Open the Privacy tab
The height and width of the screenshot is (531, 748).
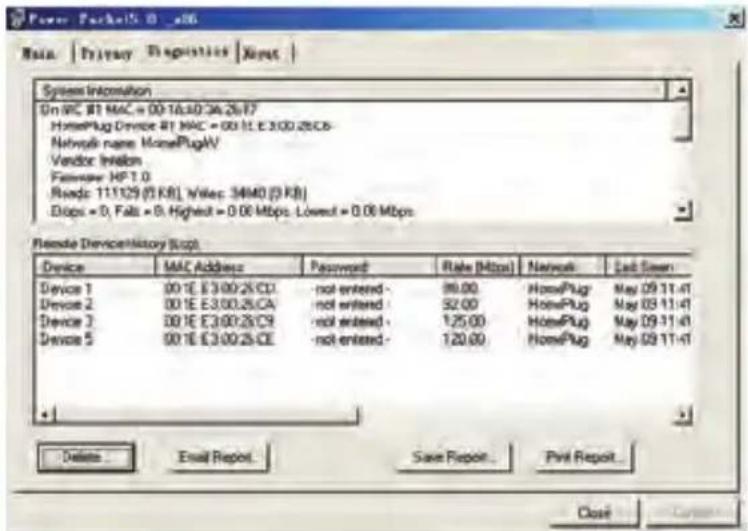point(106,53)
